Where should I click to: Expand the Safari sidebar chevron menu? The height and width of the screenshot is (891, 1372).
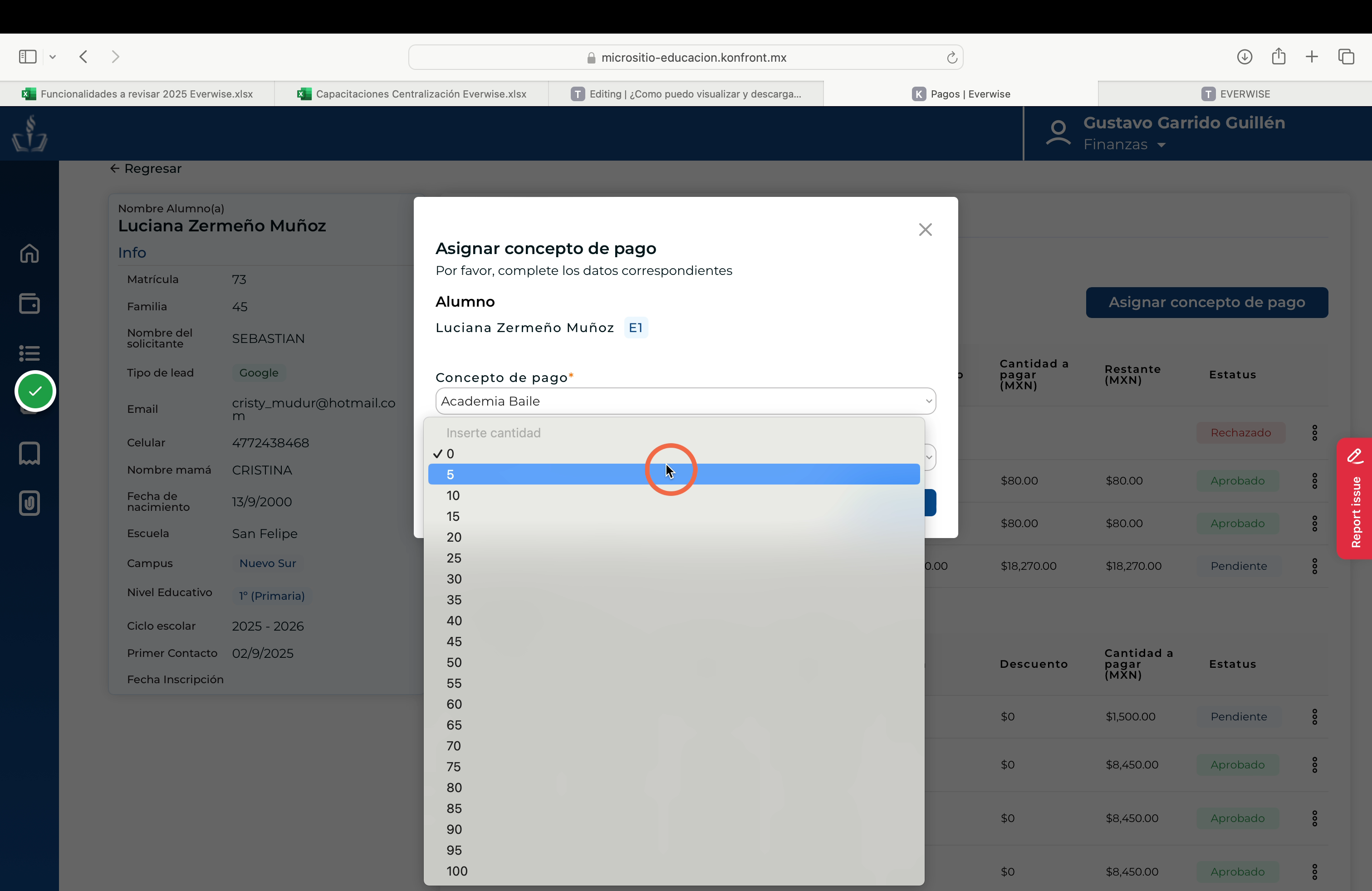[53, 56]
